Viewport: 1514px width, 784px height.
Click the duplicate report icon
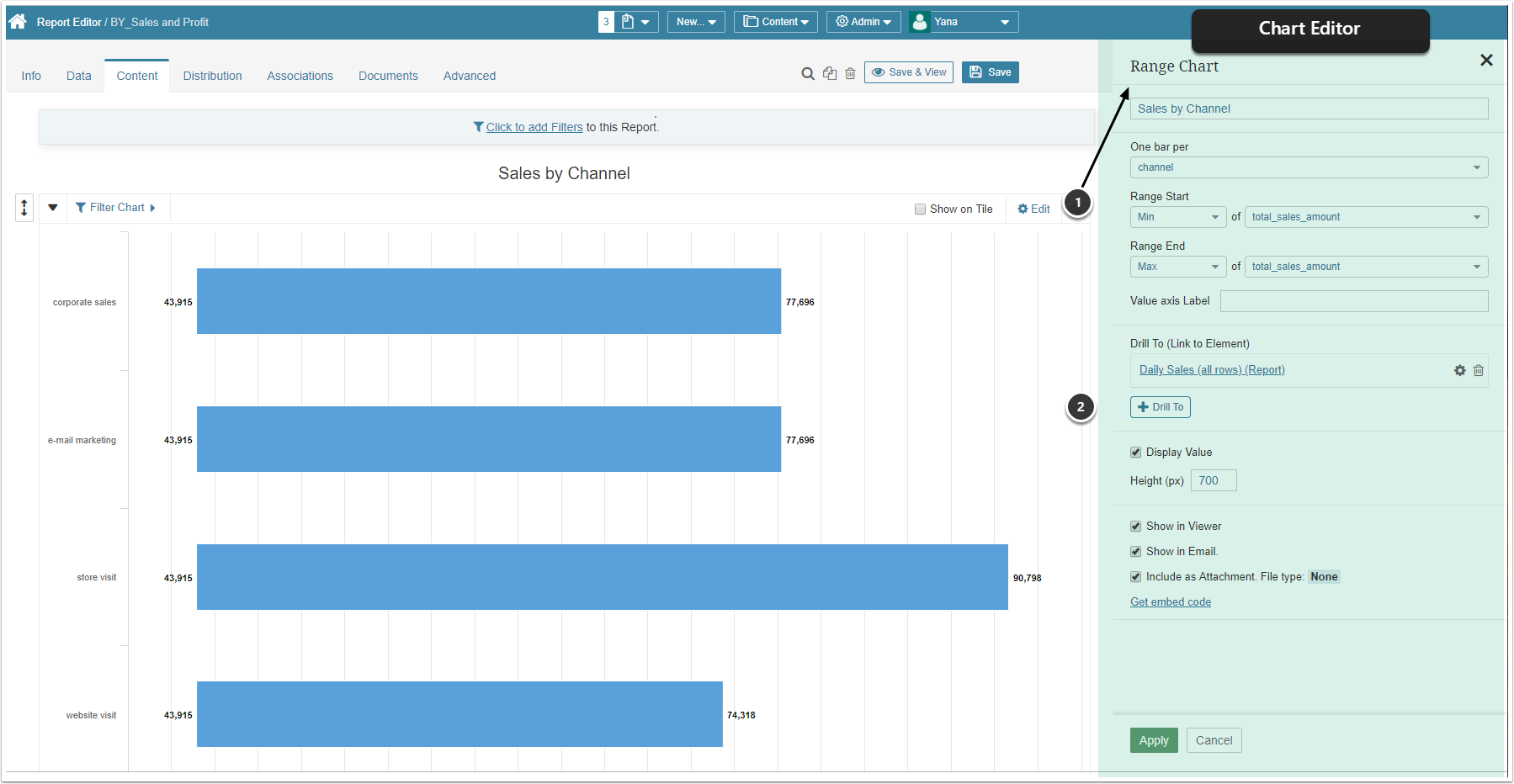tap(830, 73)
